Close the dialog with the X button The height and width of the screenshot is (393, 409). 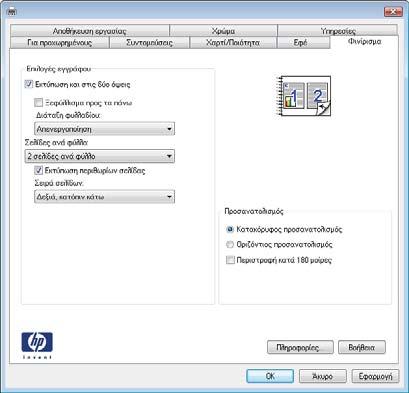[x=393, y=12]
